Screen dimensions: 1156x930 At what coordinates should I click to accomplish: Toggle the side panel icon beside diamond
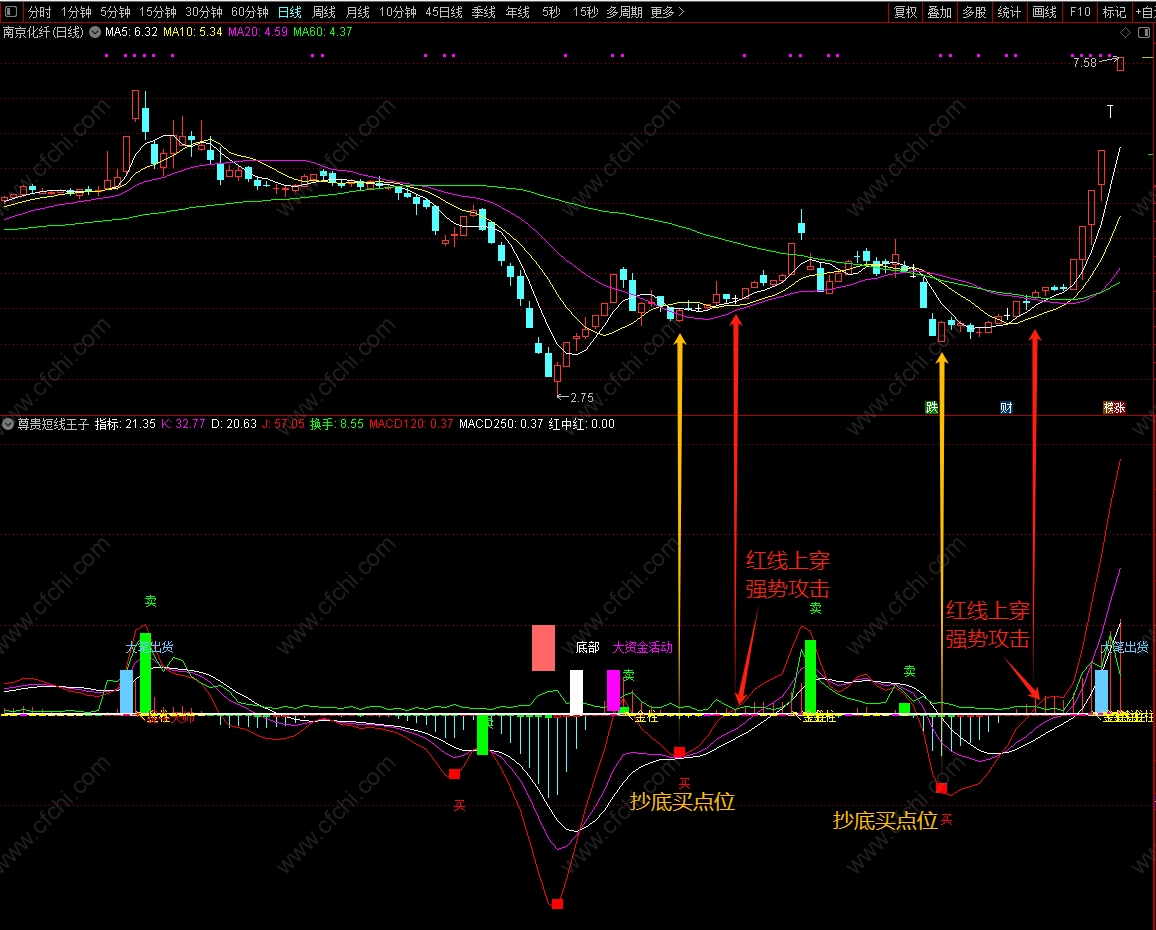[1144, 32]
